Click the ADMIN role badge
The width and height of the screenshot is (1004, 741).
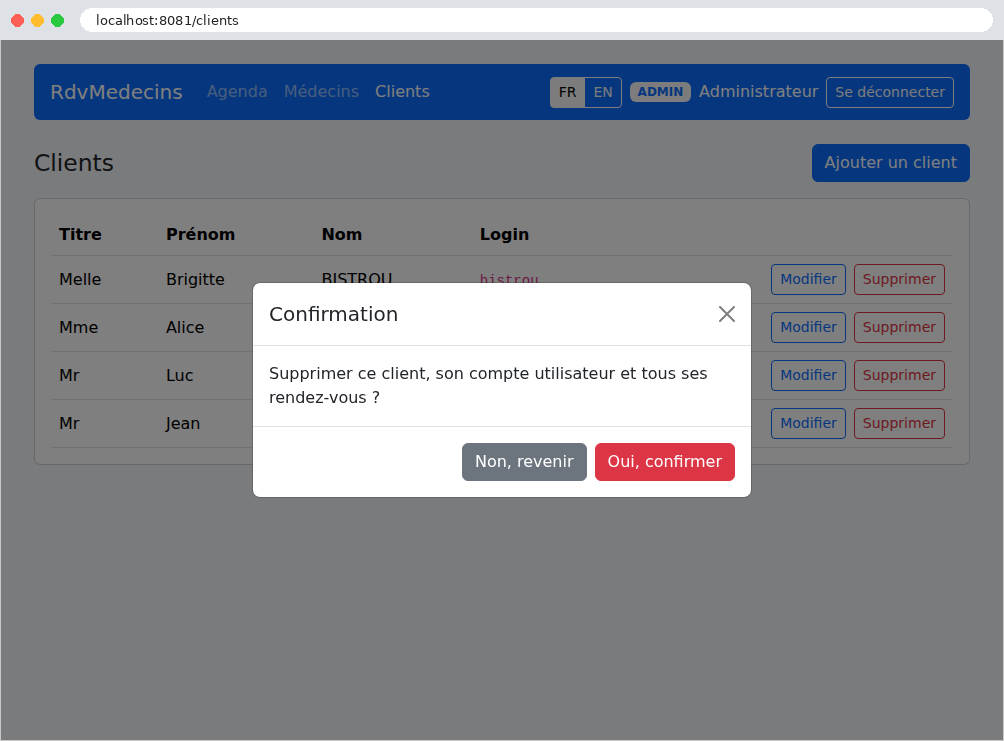660,92
